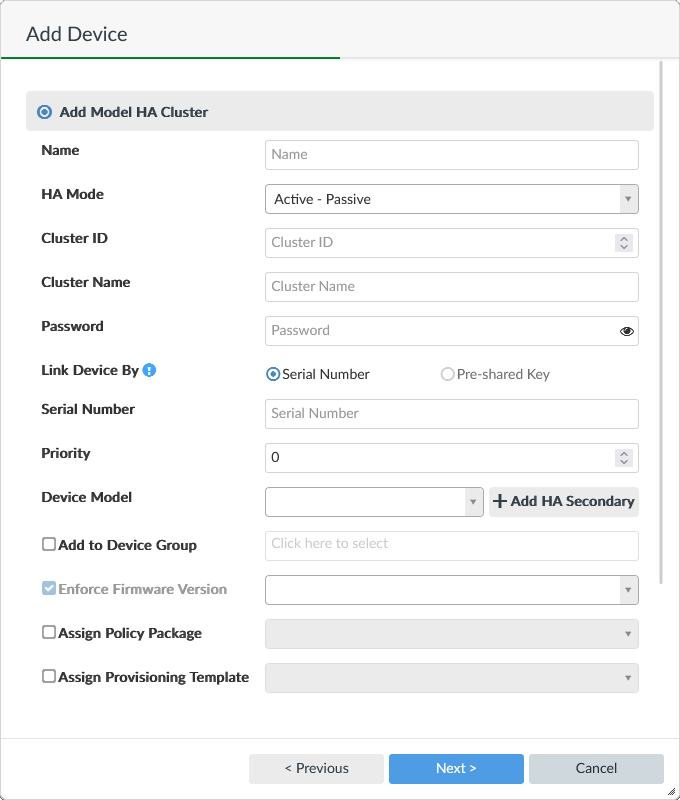Uncheck the Enforce Firmware Version checkbox
The width and height of the screenshot is (680, 800).
tap(48, 588)
